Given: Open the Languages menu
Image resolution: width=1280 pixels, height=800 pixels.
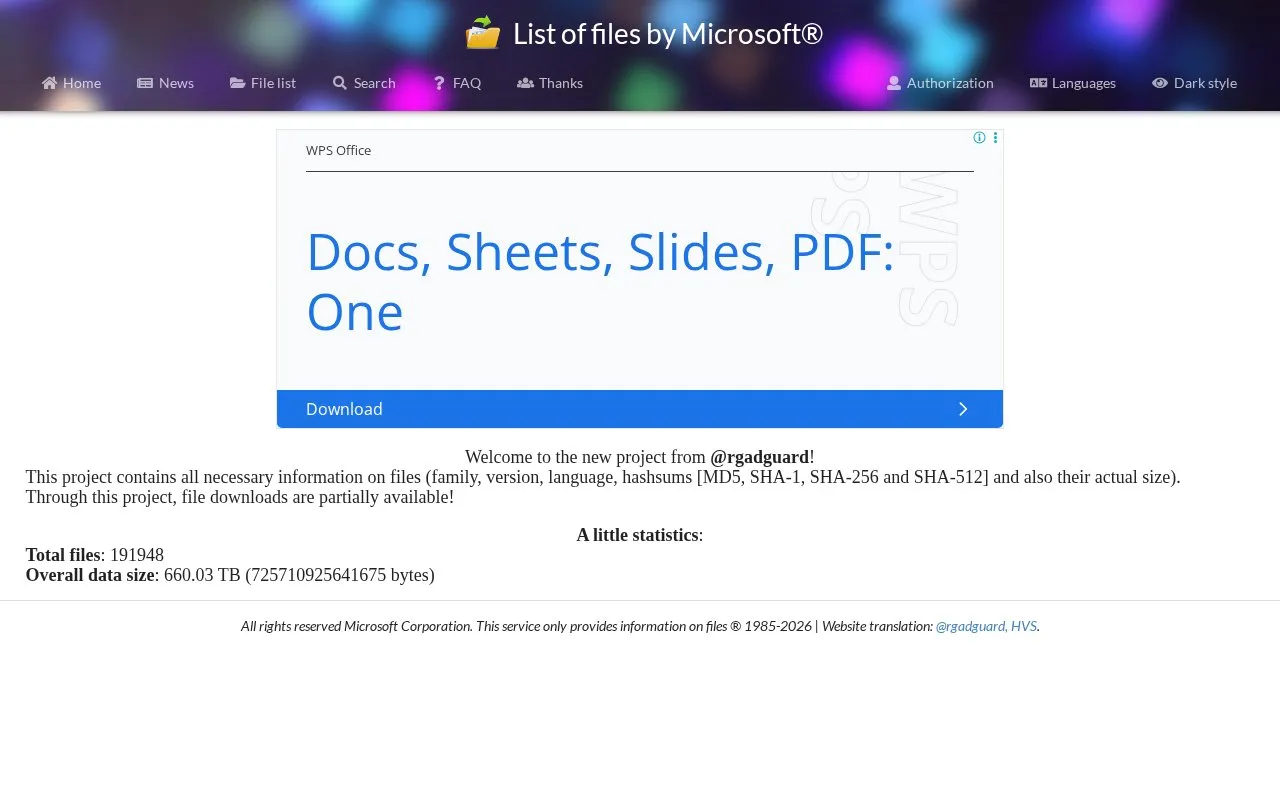Looking at the screenshot, I should (1073, 83).
